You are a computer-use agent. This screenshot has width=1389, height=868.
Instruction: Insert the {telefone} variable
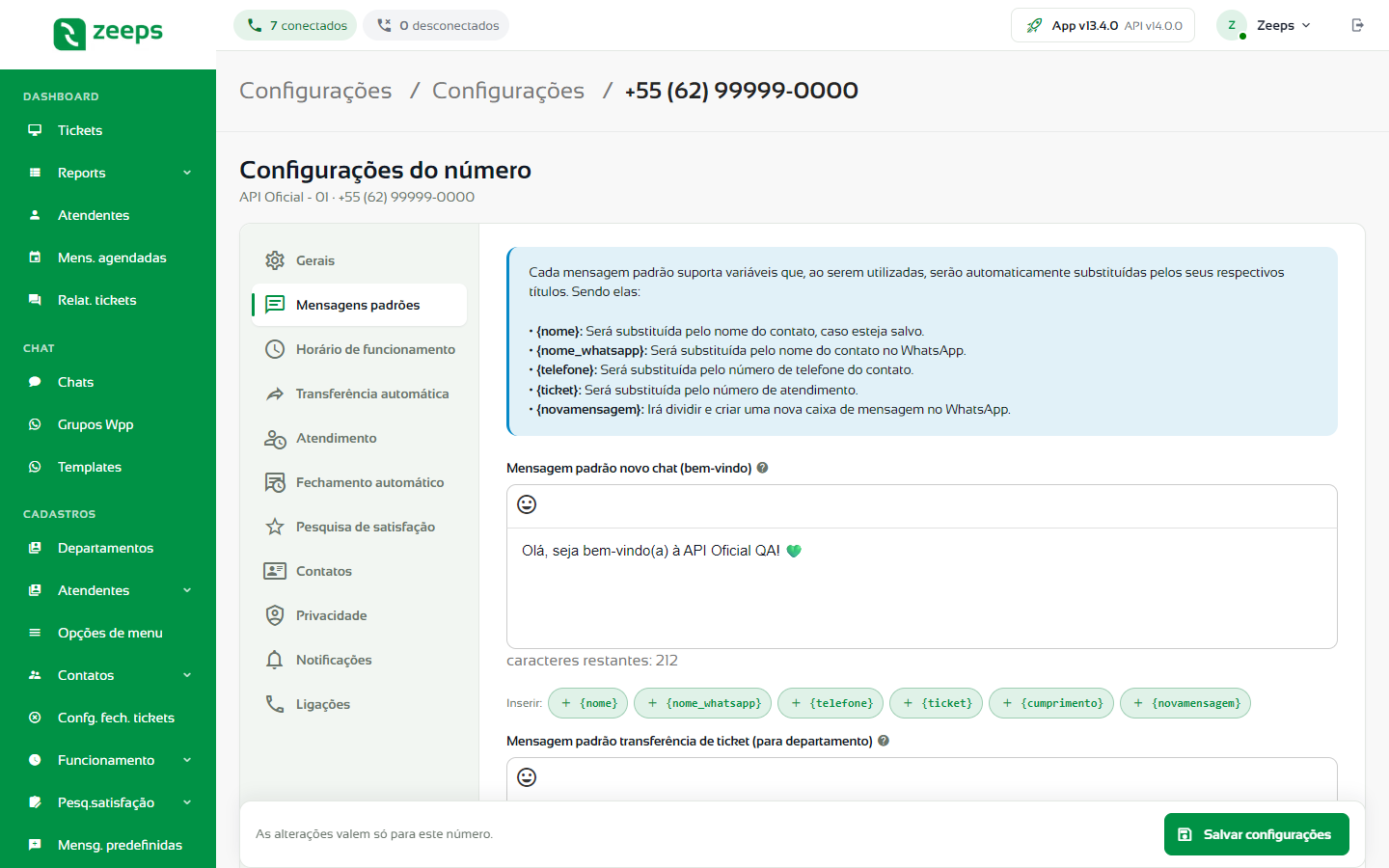pos(831,703)
